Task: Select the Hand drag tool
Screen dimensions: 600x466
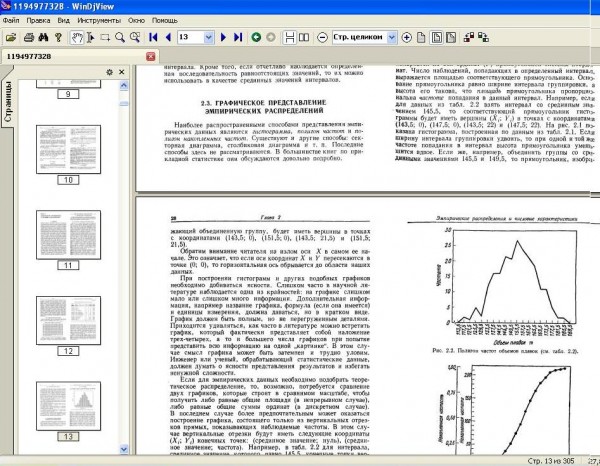Action: coord(77,37)
